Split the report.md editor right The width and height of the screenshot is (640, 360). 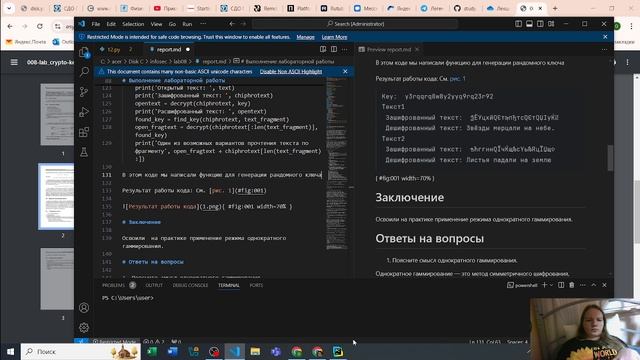click(334, 49)
